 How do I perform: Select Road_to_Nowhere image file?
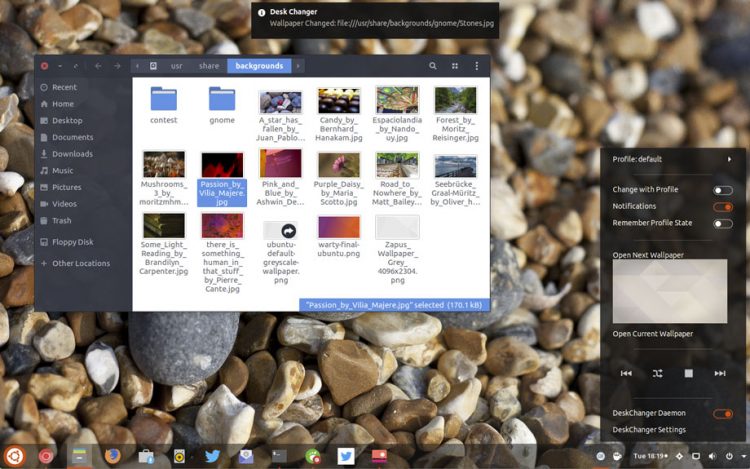(397, 165)
